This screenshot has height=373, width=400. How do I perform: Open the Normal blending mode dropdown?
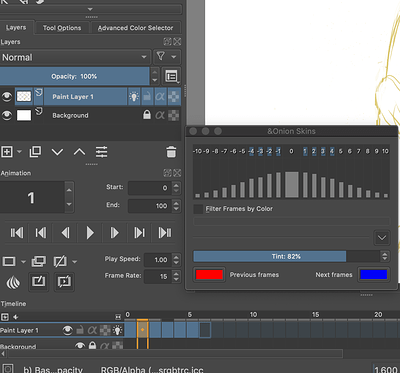pyautogui.click(x=75, y=57)
